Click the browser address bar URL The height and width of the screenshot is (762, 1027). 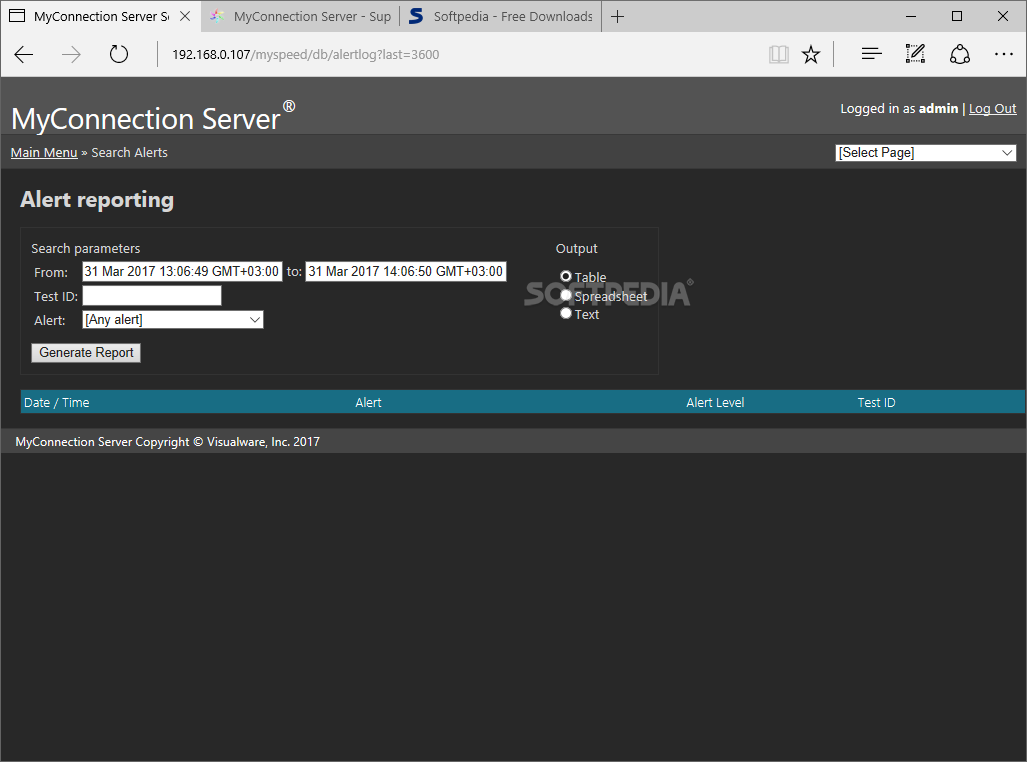pyautogui.click(x=305, y=54)
